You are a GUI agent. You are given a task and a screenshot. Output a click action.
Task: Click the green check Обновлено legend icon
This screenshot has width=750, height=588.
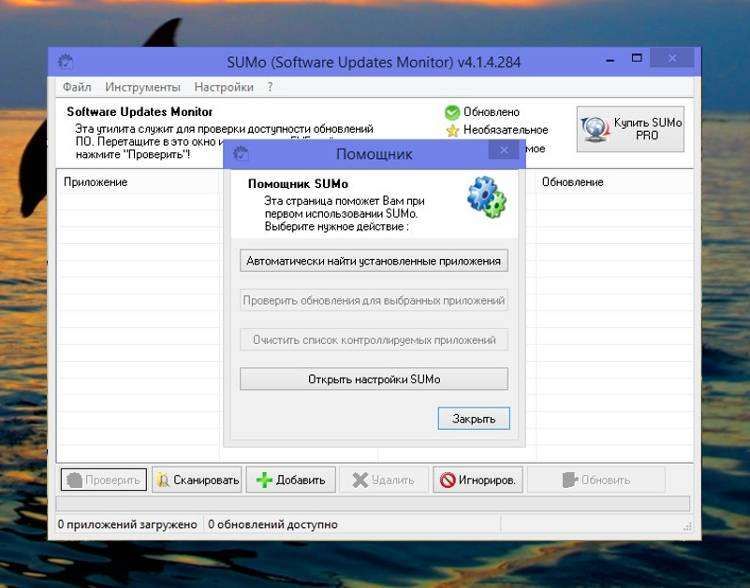tap(452, 112)
